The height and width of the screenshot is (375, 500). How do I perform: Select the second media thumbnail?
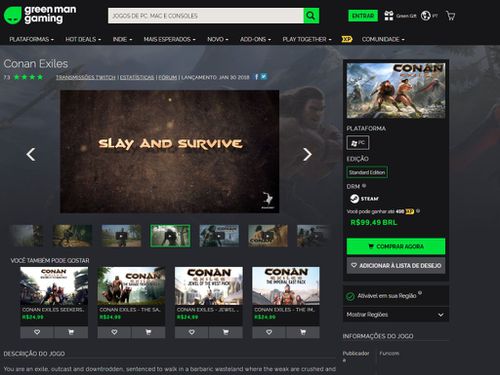pos(72,236)
